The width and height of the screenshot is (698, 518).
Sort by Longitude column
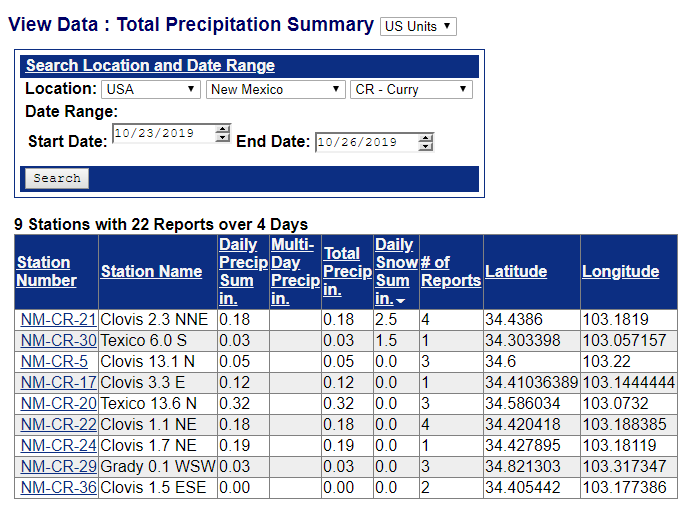pos(621,271)
